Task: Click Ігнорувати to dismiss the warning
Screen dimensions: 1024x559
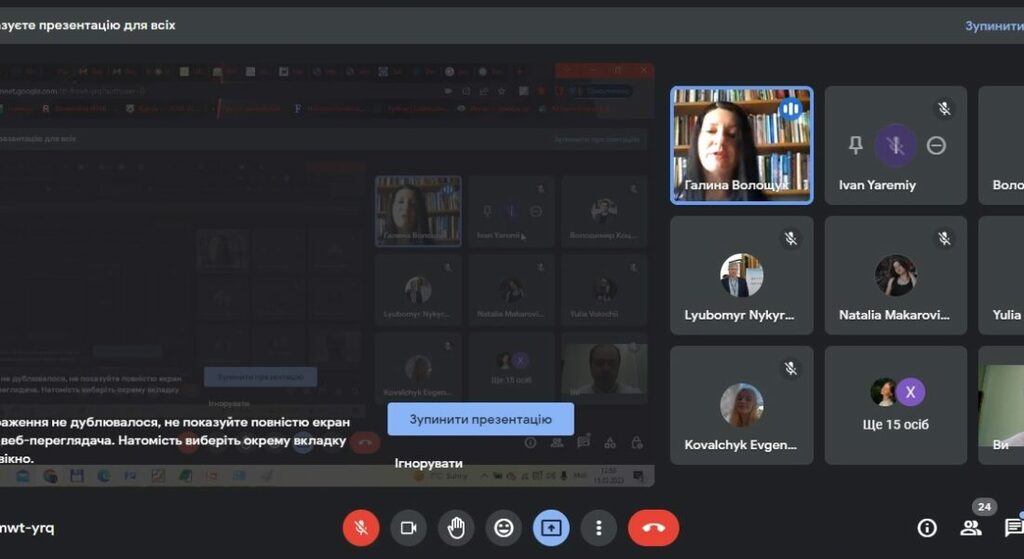Action: point(429,463)
